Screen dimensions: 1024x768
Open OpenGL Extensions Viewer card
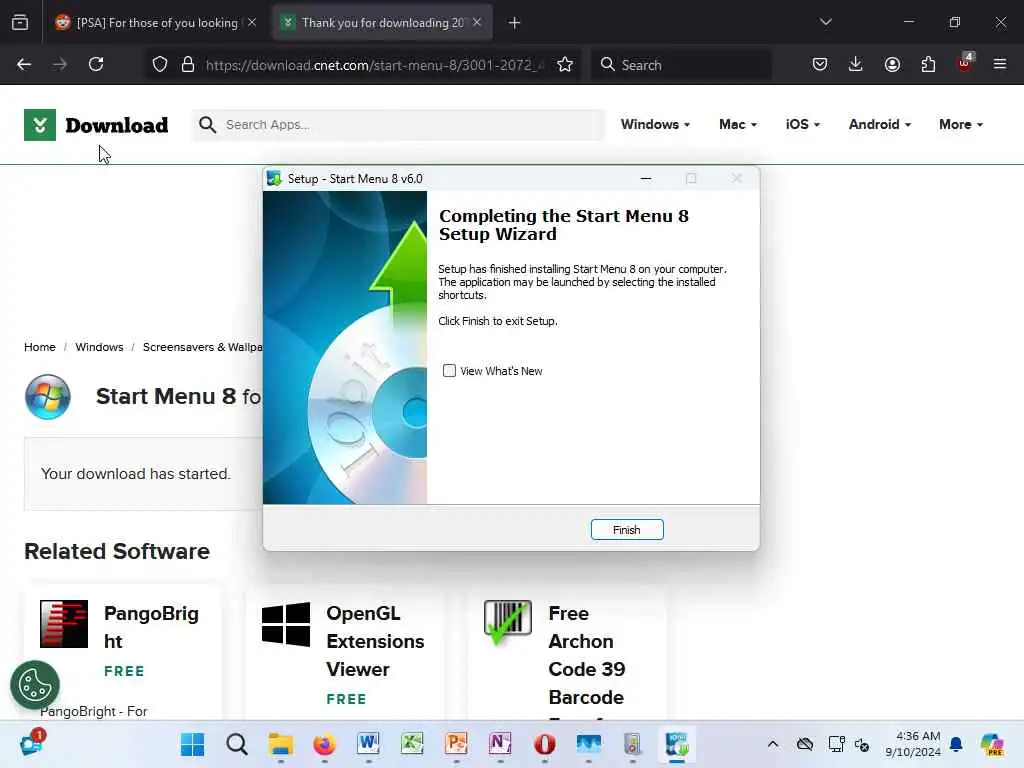(x=345, y=653)
